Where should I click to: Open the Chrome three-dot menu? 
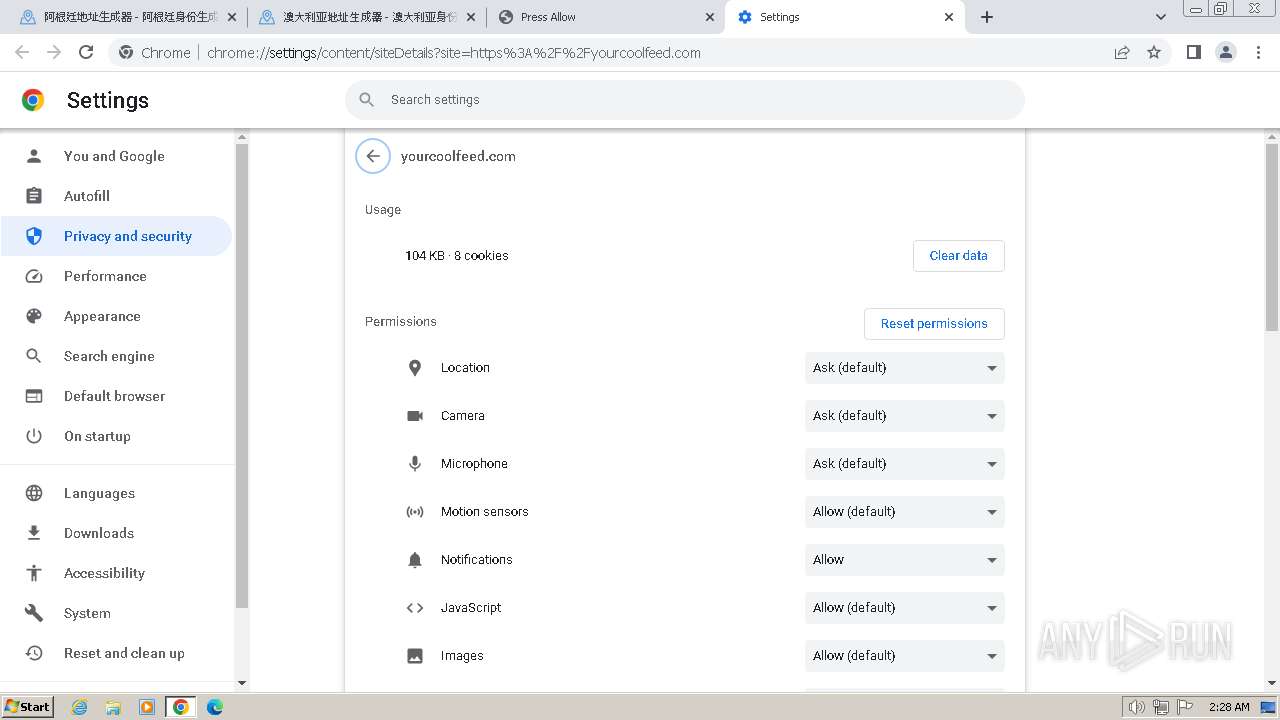(1259, 53)
